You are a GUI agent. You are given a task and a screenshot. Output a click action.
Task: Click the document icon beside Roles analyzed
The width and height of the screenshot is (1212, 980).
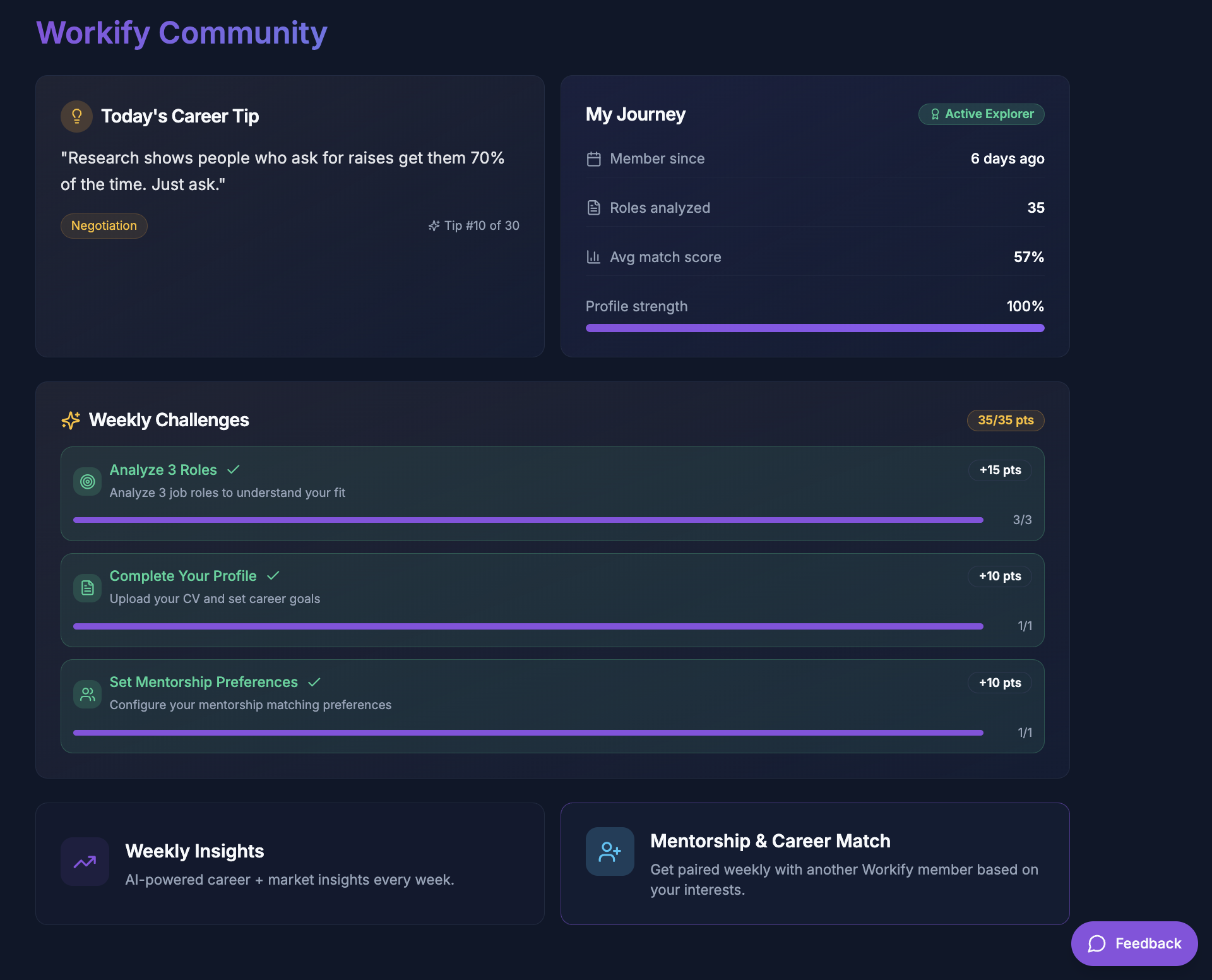tap(594, 207)
